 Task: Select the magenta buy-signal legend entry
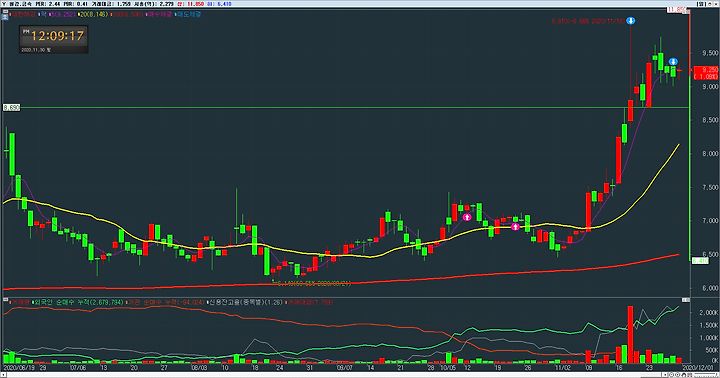(x=159, y=14)
